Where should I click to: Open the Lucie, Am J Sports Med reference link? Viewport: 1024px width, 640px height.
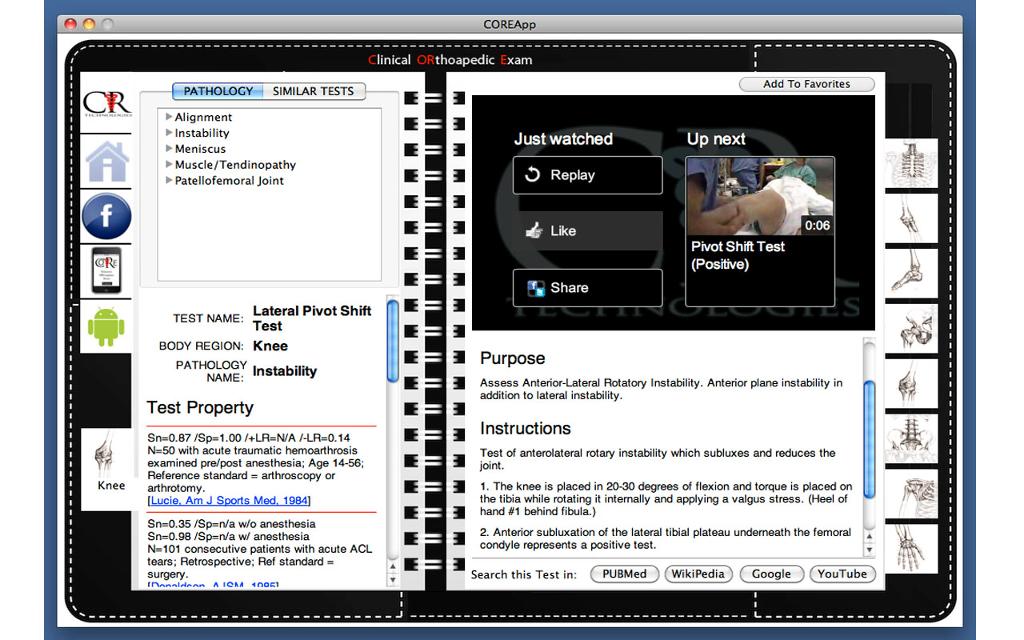[x=229, y=500]
